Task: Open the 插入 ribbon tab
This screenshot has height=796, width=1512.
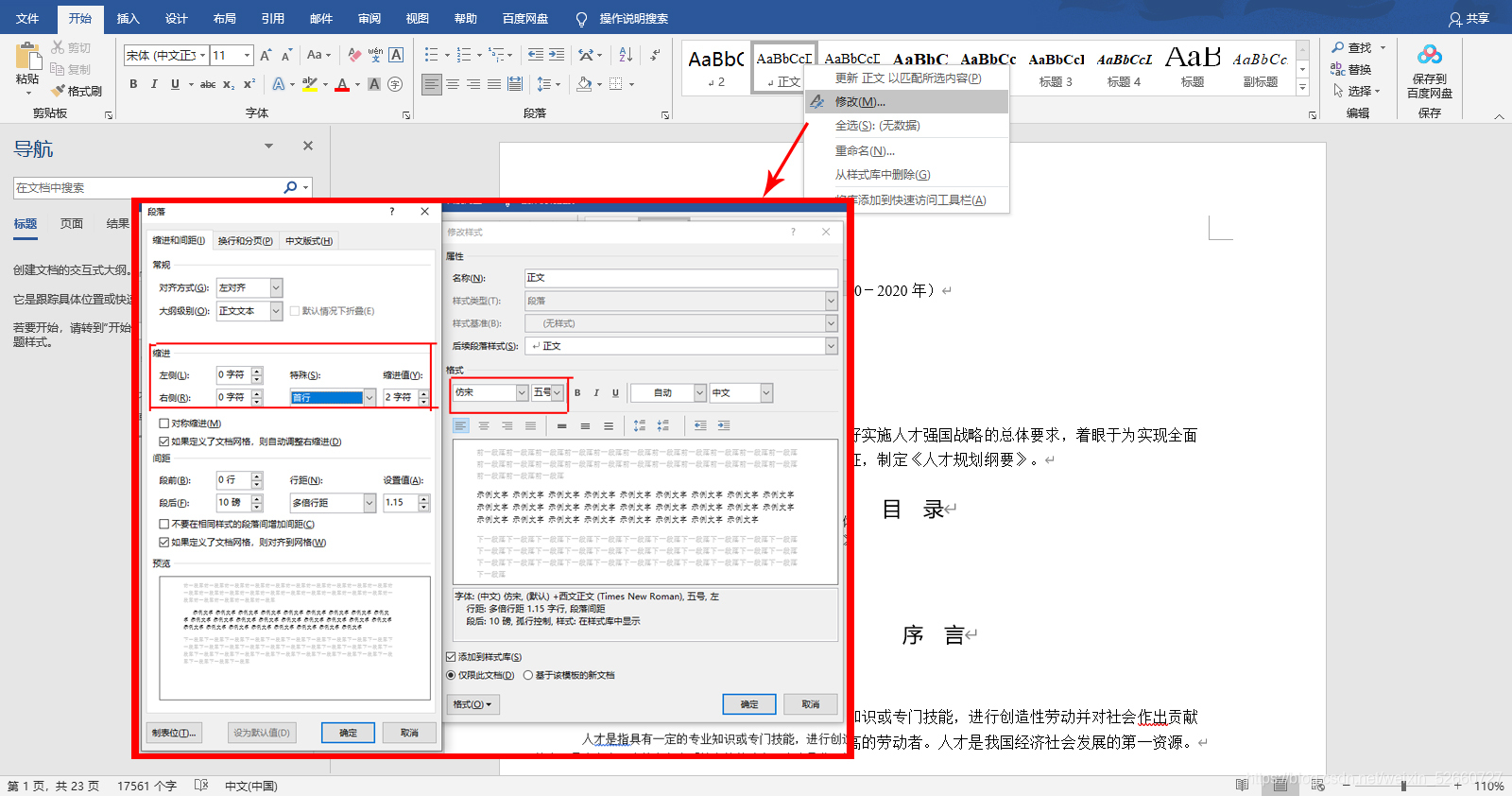Action: point(128,18)
